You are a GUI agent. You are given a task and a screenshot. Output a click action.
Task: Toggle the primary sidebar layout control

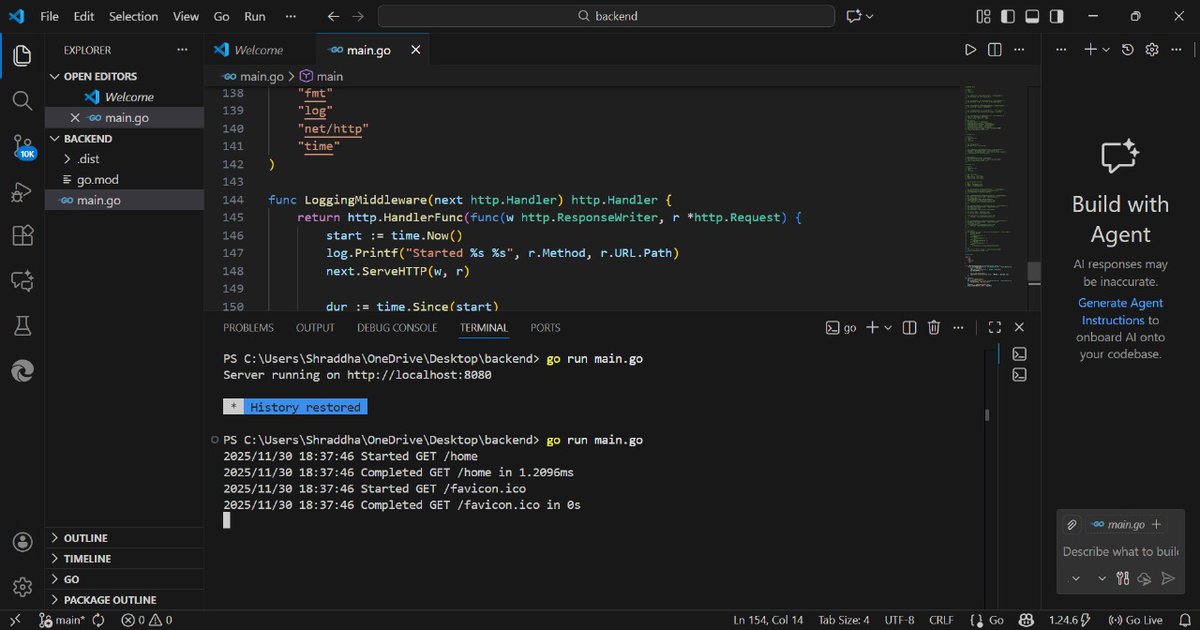[x=1007, y=16]
